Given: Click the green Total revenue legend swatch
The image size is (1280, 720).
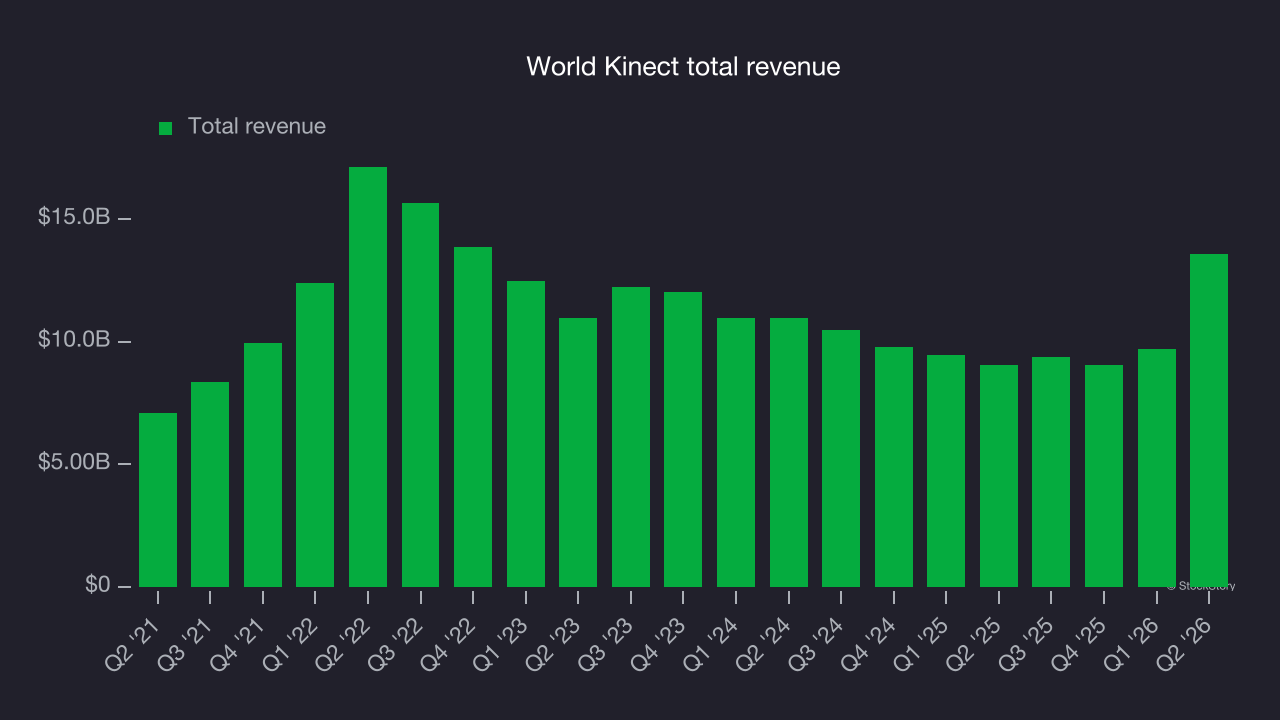Looking at the screenshot, I should click(x=166, y=128).
